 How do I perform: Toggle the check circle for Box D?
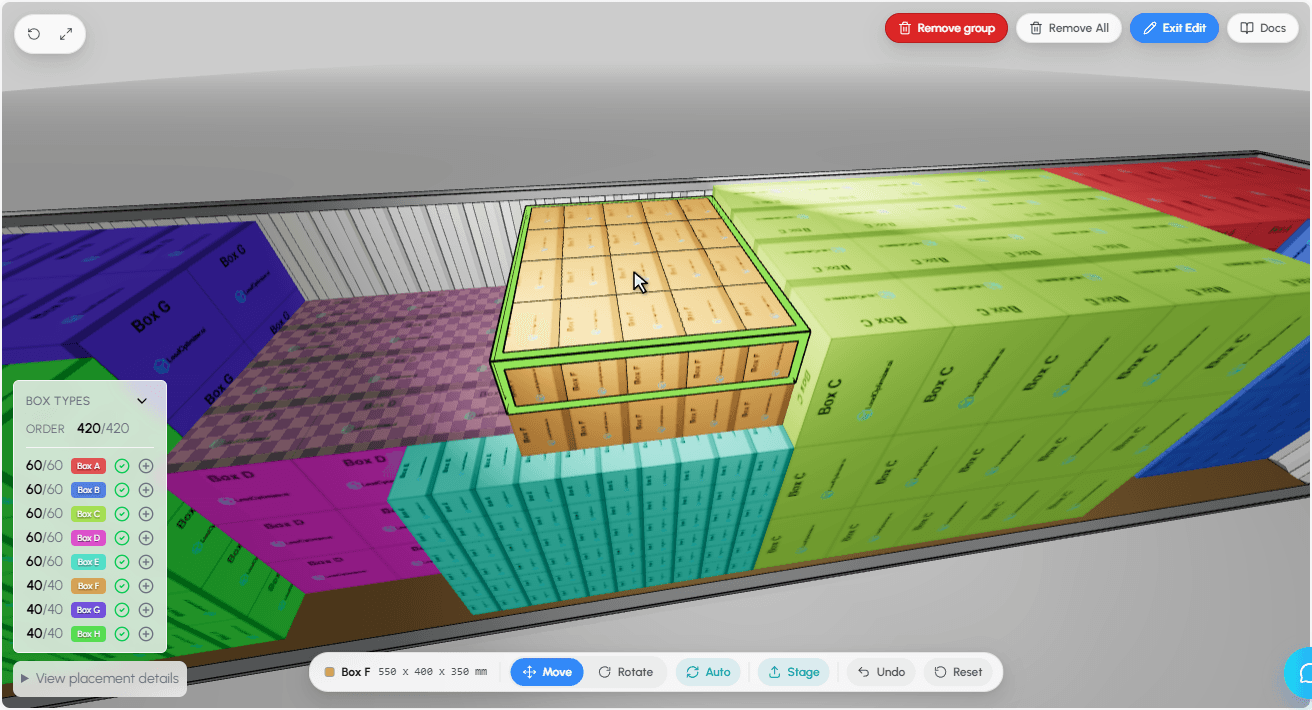point(122,538)
